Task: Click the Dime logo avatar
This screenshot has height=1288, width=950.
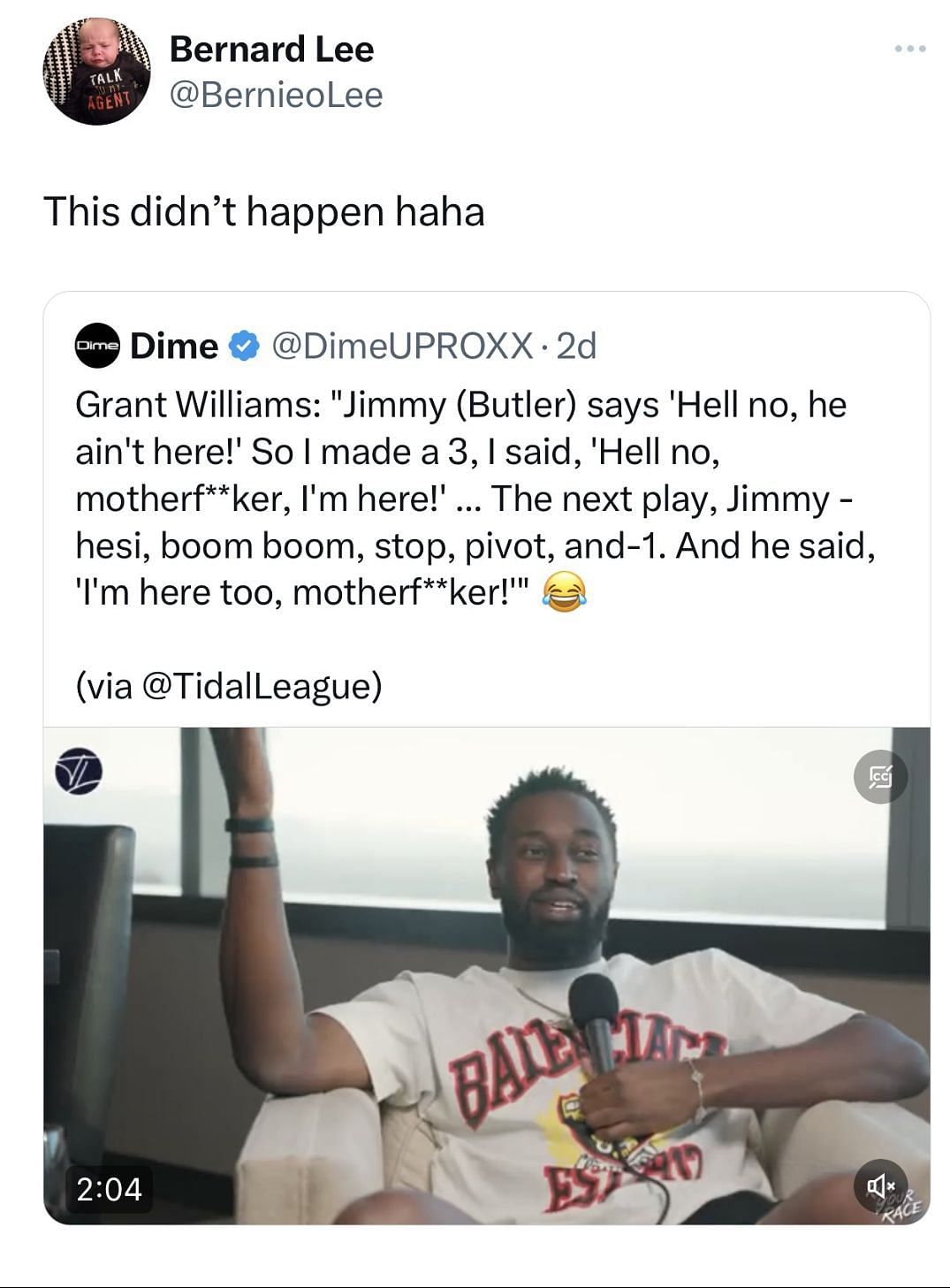Action: pos(96,346)
